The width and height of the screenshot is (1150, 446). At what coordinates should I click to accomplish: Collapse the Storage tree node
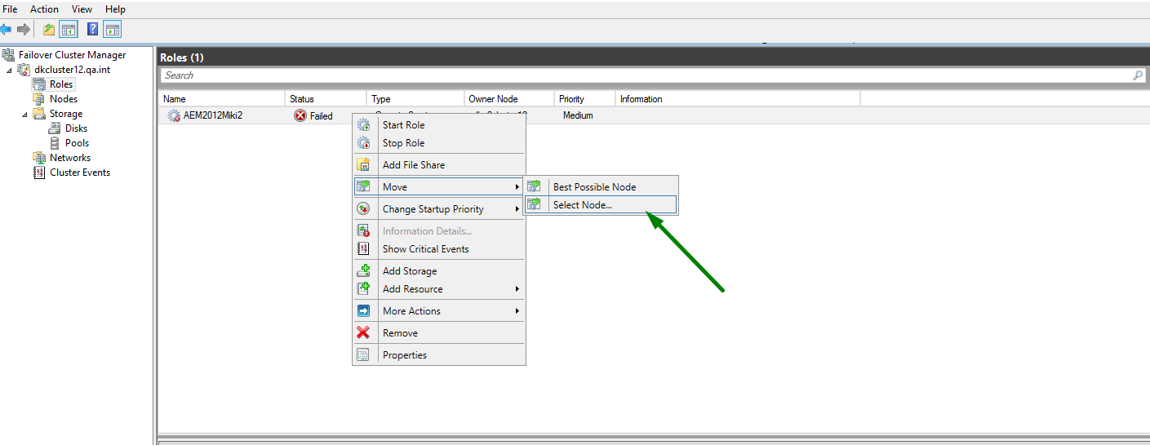pos(26,114)
